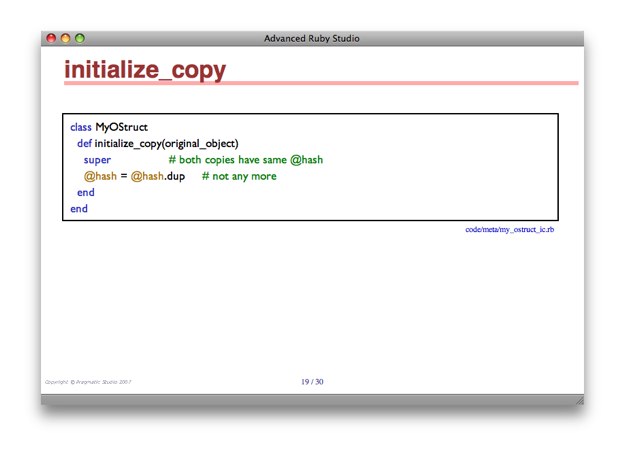Click the "@hash.dup" expression
The width and height of the screenshot is (625, 456).
point(158,176)
